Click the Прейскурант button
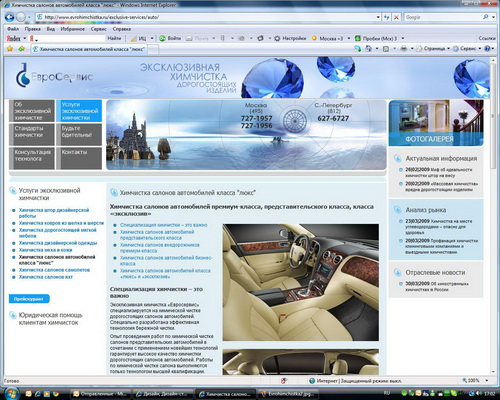Screen dimensions: 500x400 coord(29,299)
